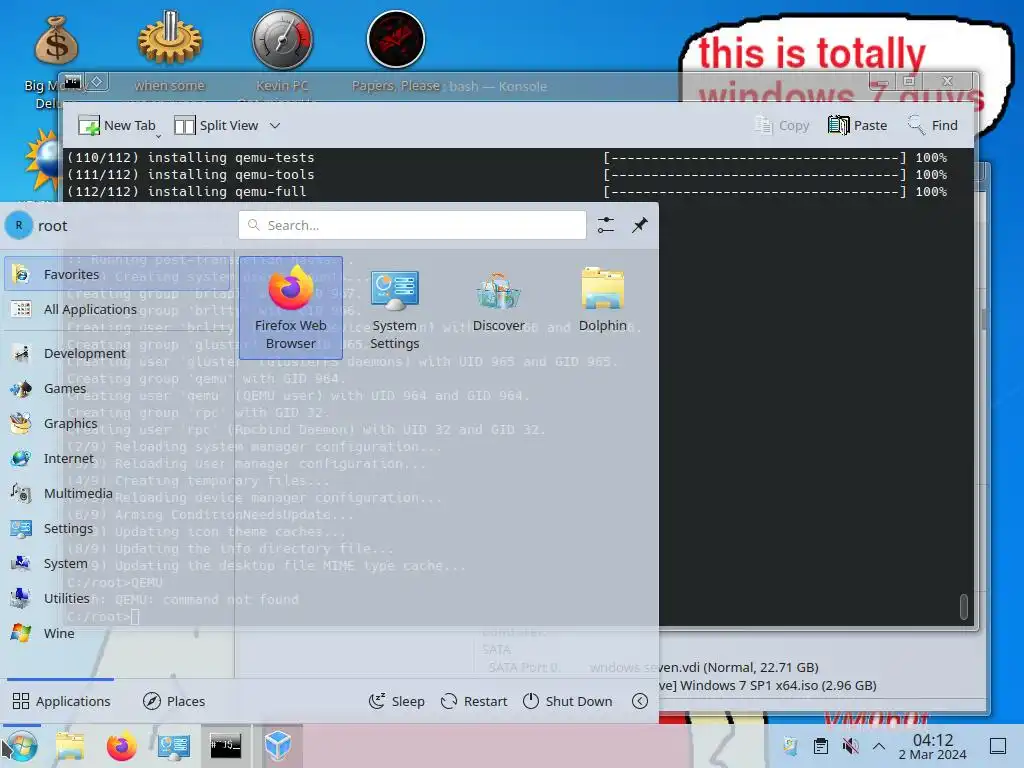
Task: Click the clock showing 04:12
Action: [933, 746]
